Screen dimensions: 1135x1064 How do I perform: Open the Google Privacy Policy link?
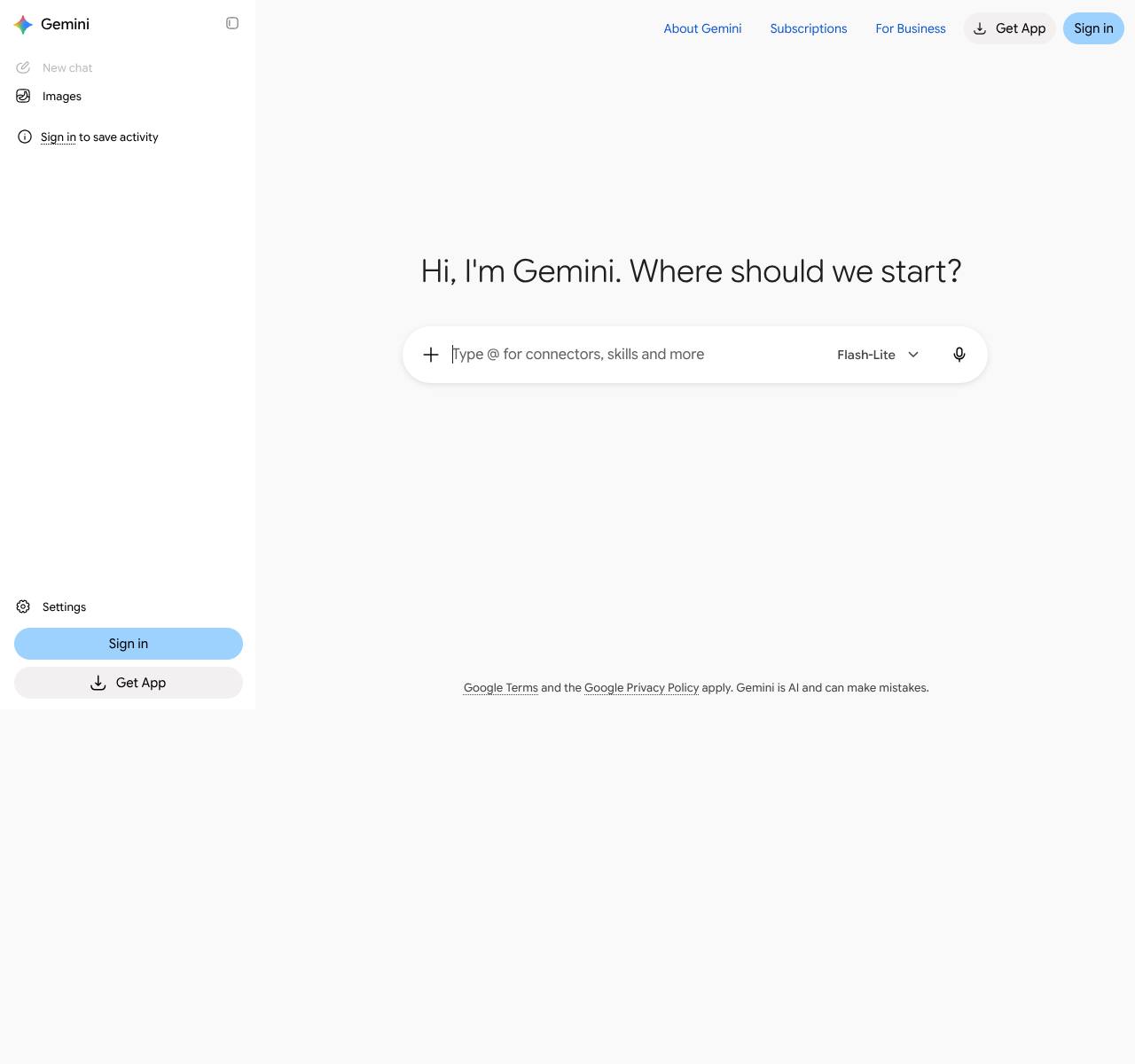(641, 688)
